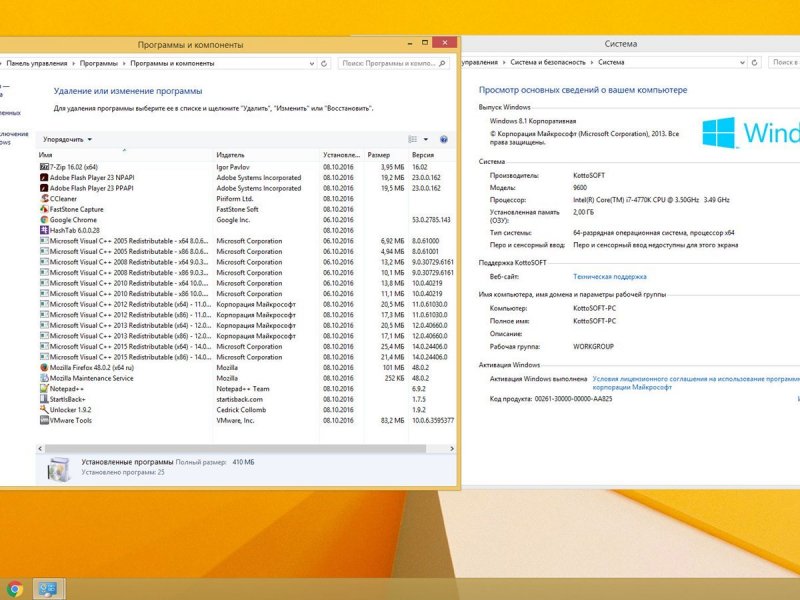The image size is (800, 600).
Task: Pick the FastStone Capture icon
Action: pyautogui.click(x=44, y=209)
